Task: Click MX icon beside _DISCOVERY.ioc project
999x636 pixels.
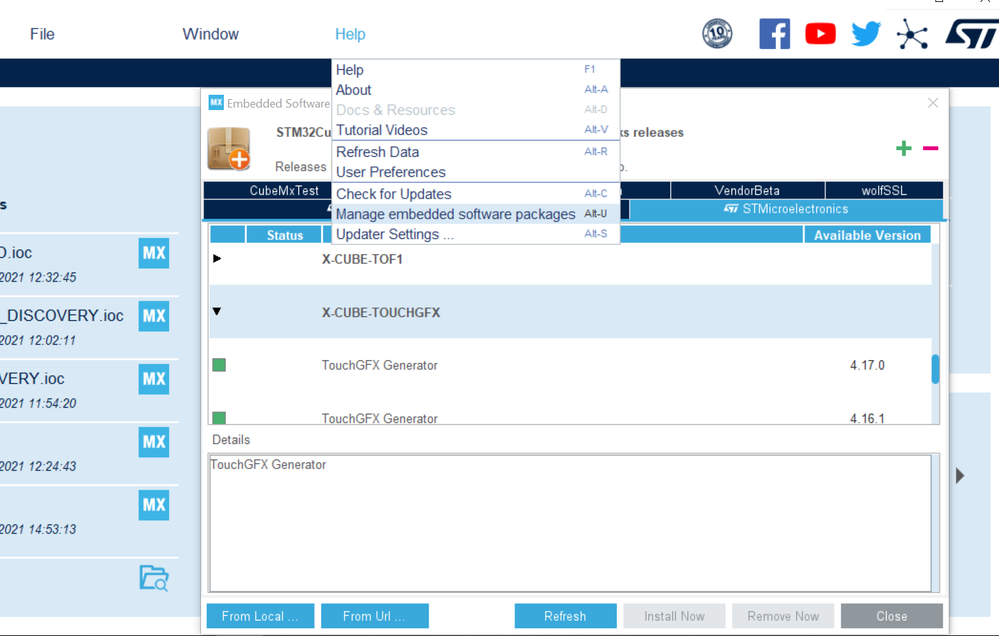Action: tap(154, 316)
